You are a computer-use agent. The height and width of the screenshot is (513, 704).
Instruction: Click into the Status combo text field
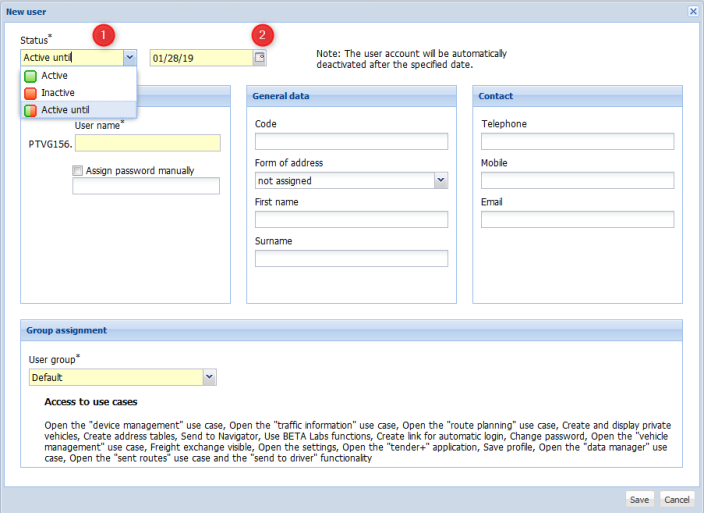point(72,57)
